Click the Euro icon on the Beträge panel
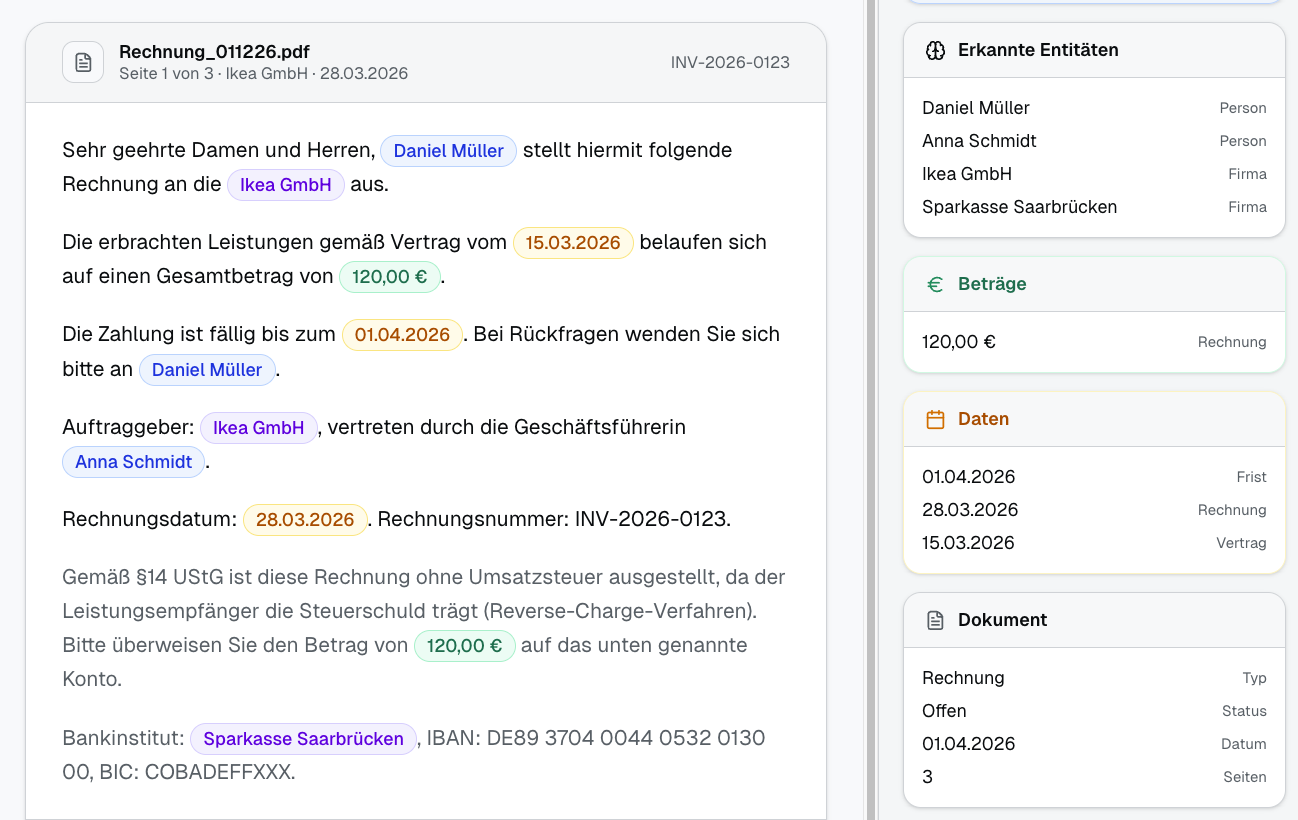 click(935, 283)
